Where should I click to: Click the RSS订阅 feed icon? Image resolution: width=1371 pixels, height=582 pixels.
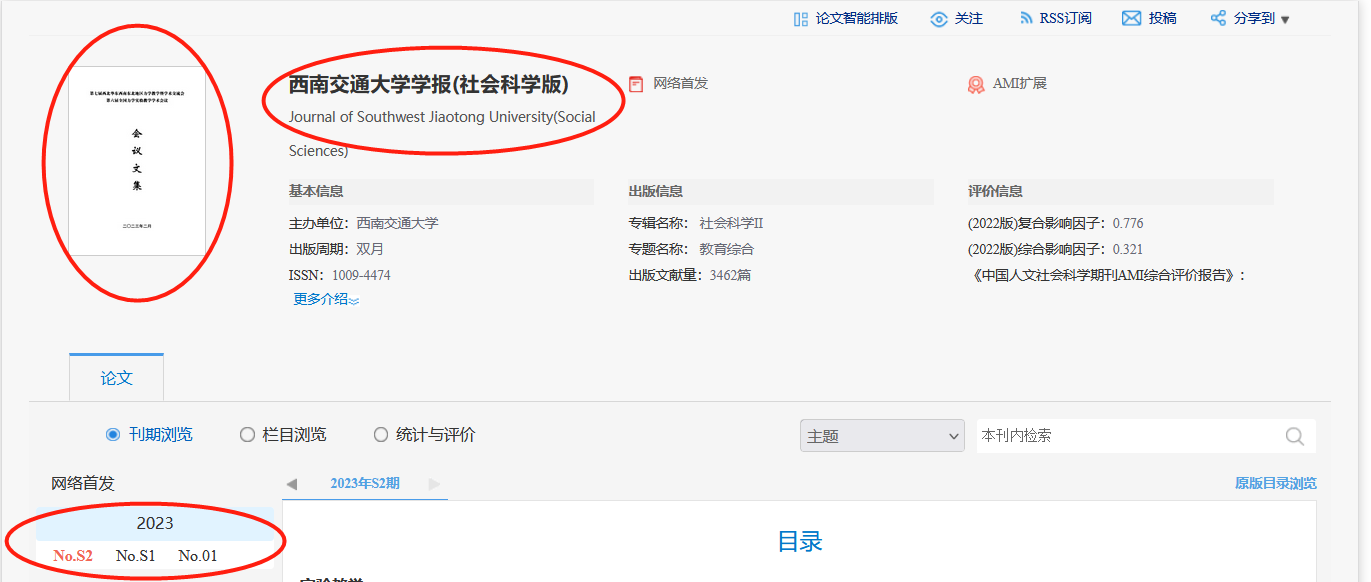point(1026,19)
